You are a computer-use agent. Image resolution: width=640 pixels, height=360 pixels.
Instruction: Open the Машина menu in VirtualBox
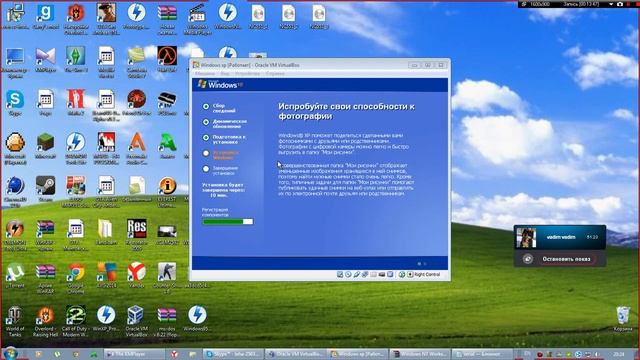coord(204,74)
